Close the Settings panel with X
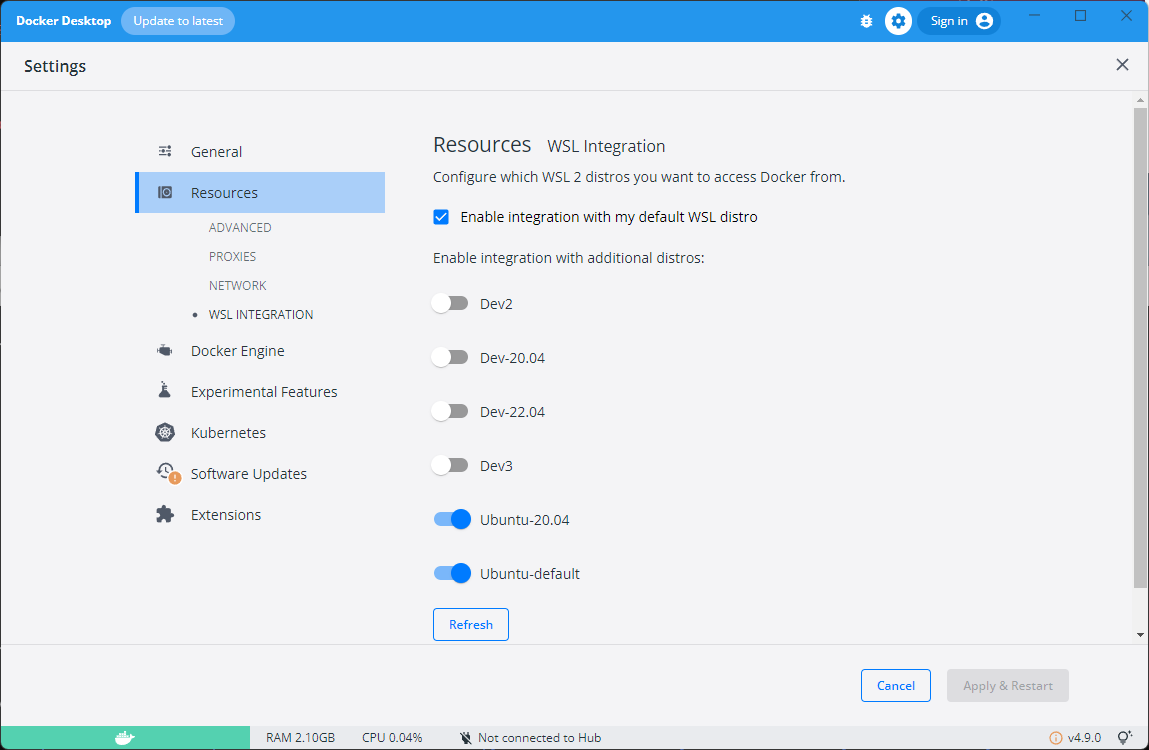The width and height of the screenshot is (1149, 750). 1122,65
